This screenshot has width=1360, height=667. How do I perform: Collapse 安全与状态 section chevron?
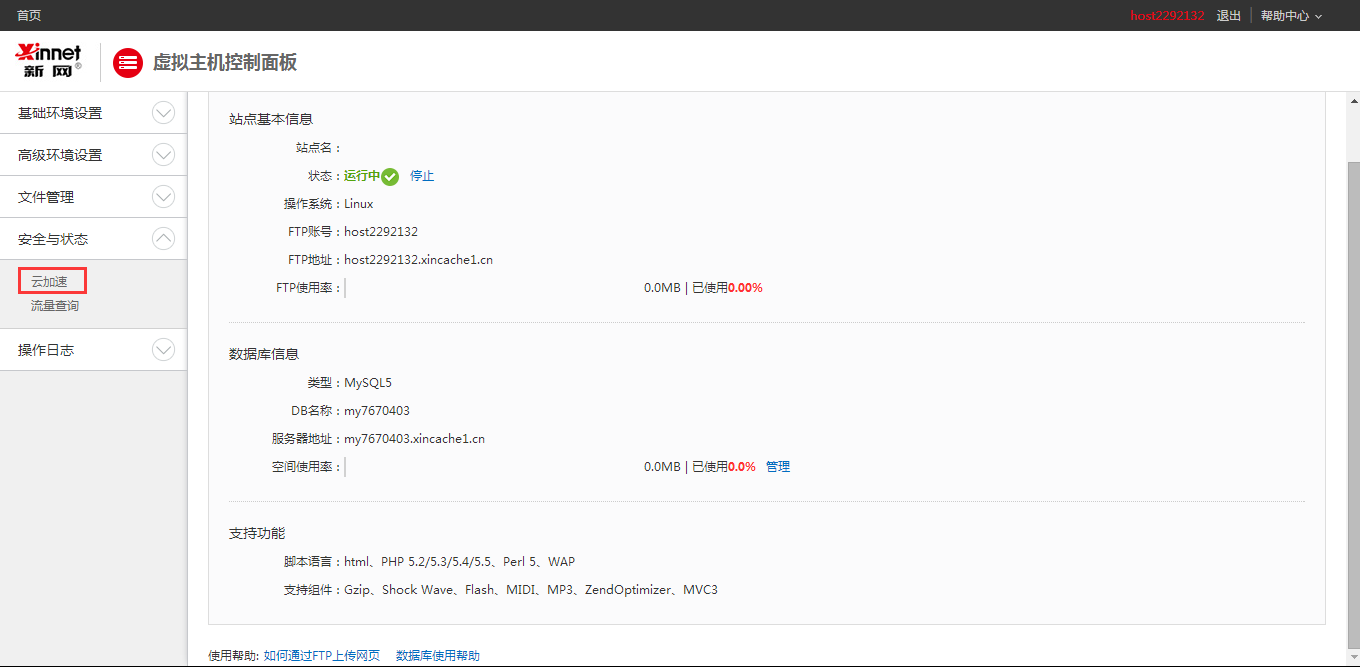tap(163, 239)
